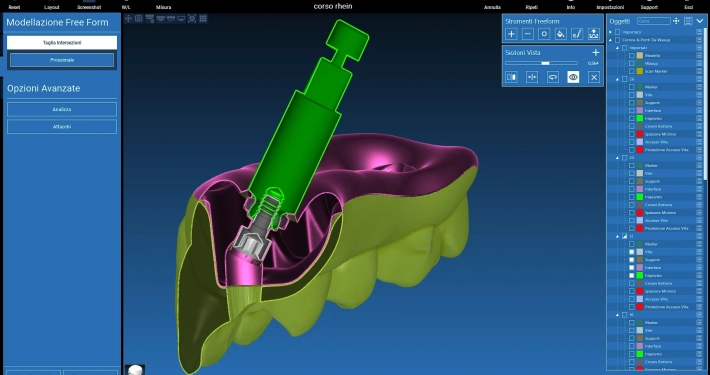710x375 pixels.
Task: Open the Misura menu in top bar
Action: coord(163,7)
